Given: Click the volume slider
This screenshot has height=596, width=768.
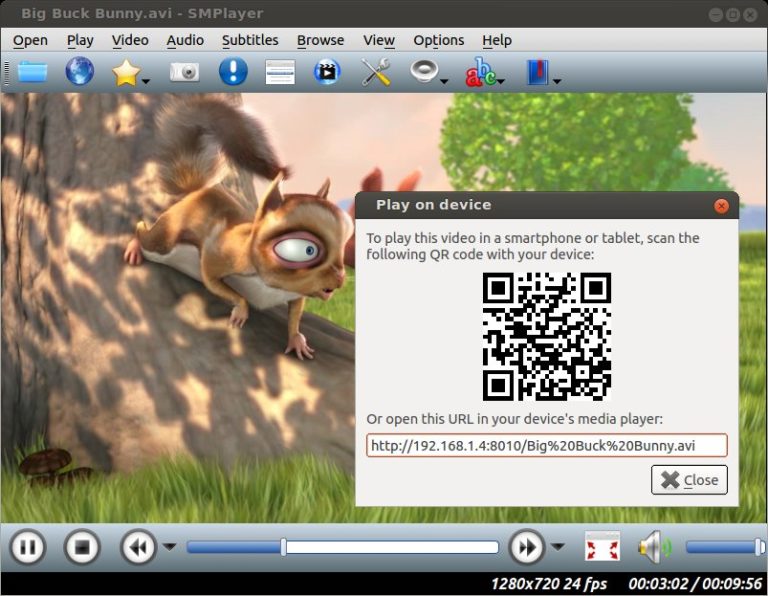Looking at the screenshot, I should (724, 547).
